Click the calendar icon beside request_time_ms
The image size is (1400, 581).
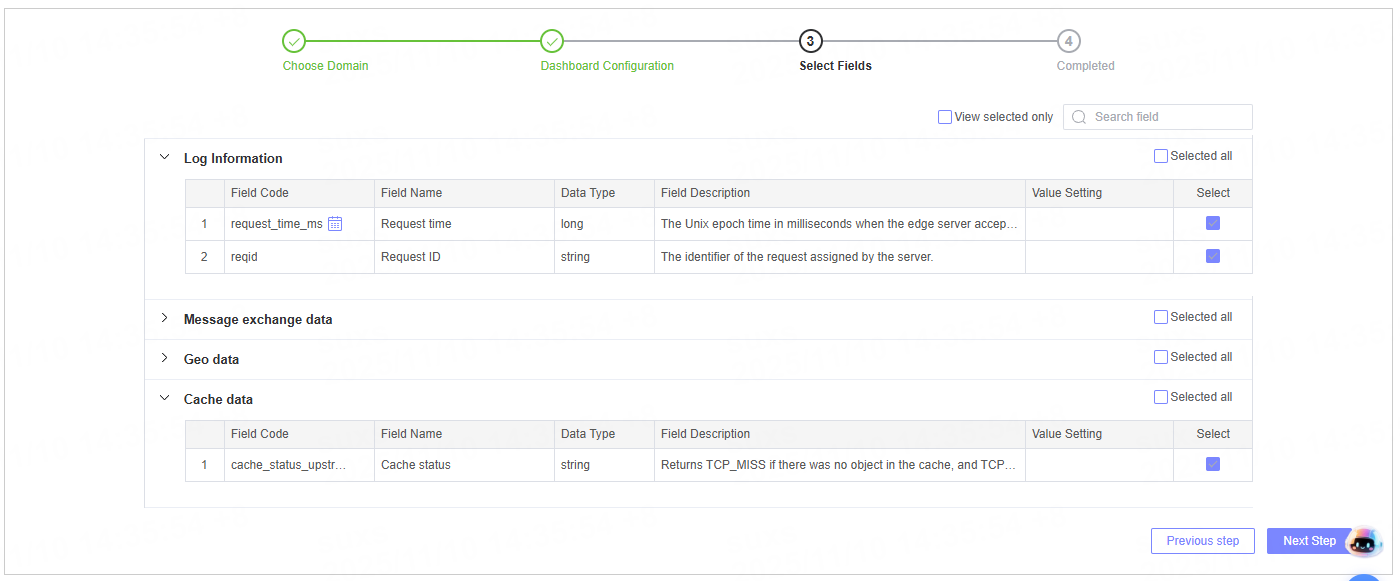(335, 224)
